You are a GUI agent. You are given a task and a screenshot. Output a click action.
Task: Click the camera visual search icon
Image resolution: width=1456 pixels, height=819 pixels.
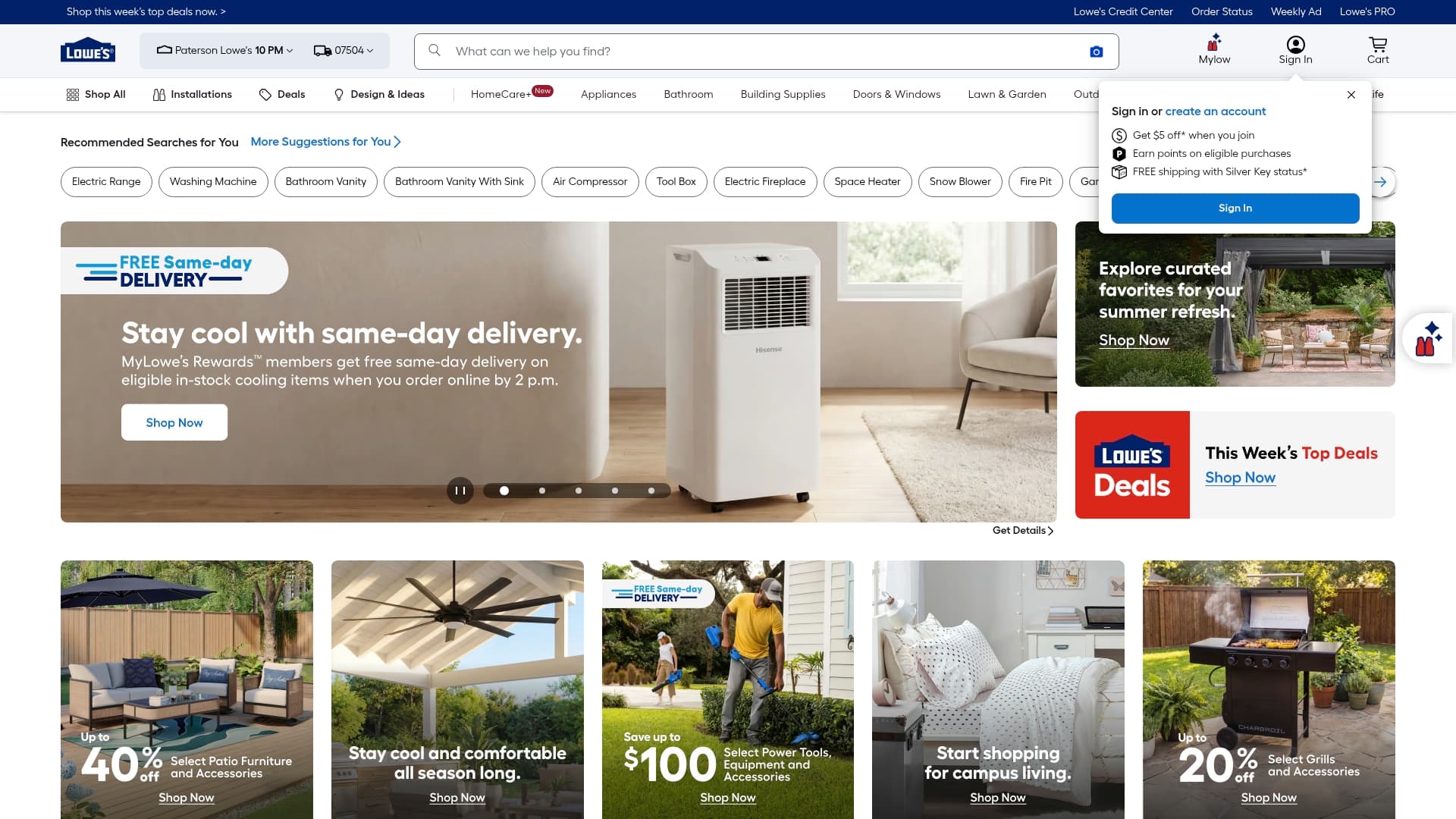click(1096, 52)
